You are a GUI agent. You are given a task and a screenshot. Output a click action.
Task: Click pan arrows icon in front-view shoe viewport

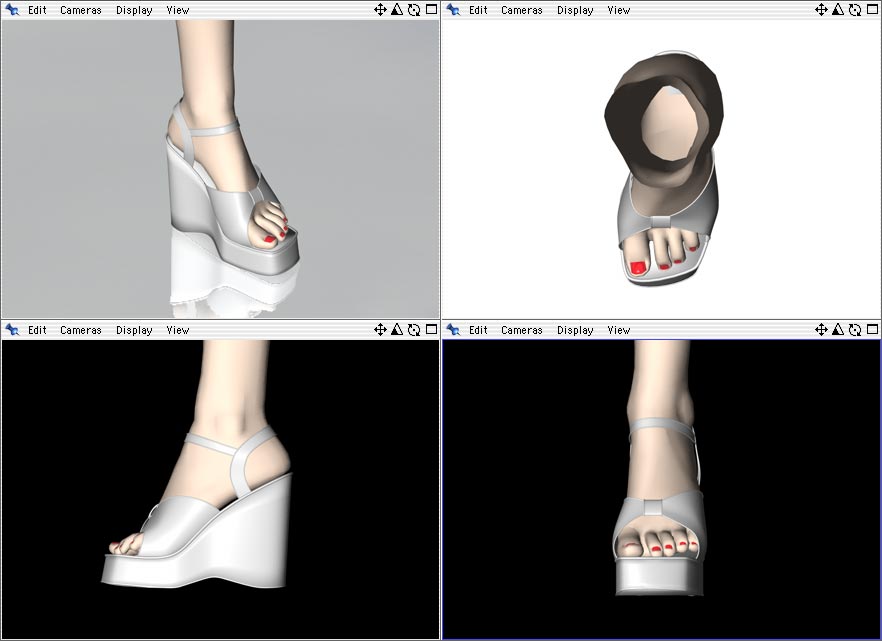[821, 329]
